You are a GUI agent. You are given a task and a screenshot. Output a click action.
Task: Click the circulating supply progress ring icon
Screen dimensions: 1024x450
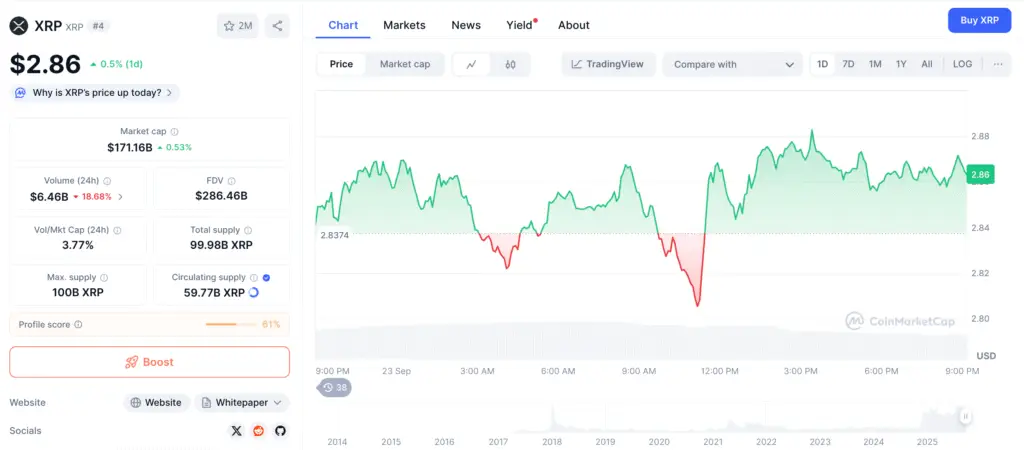[254, 293]
